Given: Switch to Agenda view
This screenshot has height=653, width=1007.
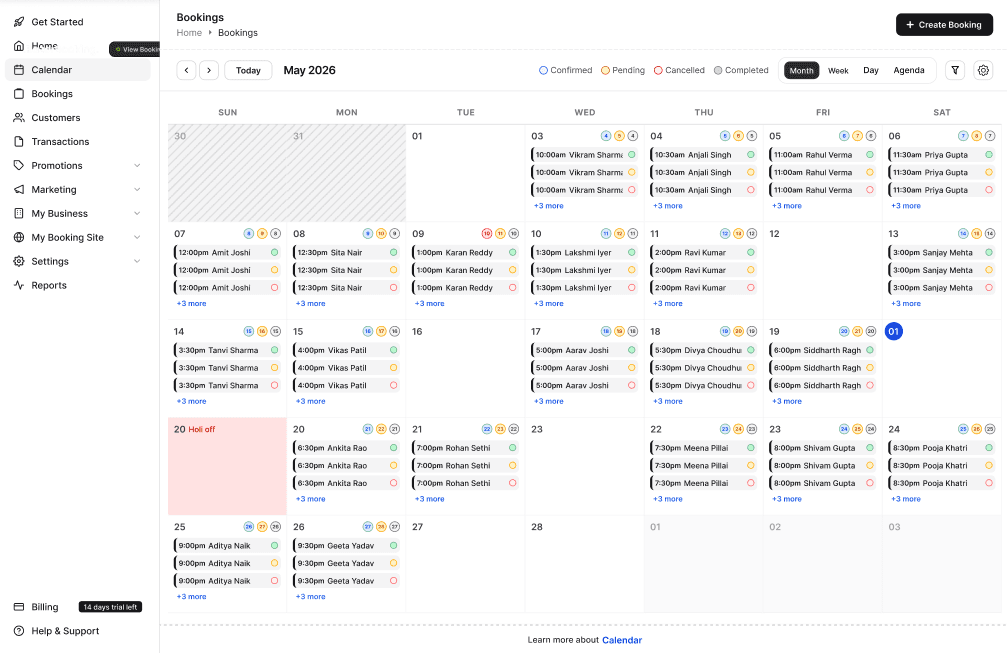Looking at the screenshot, I should click(x=909, y=71).
